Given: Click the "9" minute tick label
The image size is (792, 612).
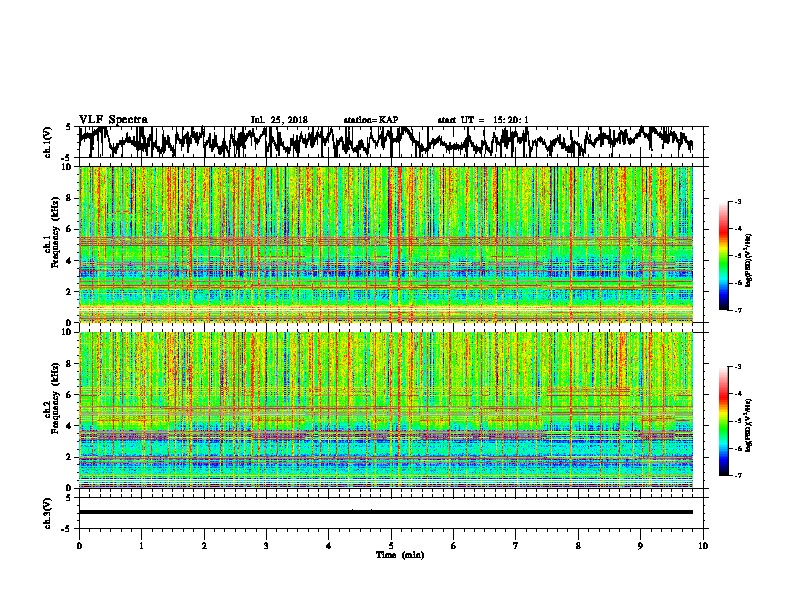Looking at the screenshot, I should tap(640, 545).
